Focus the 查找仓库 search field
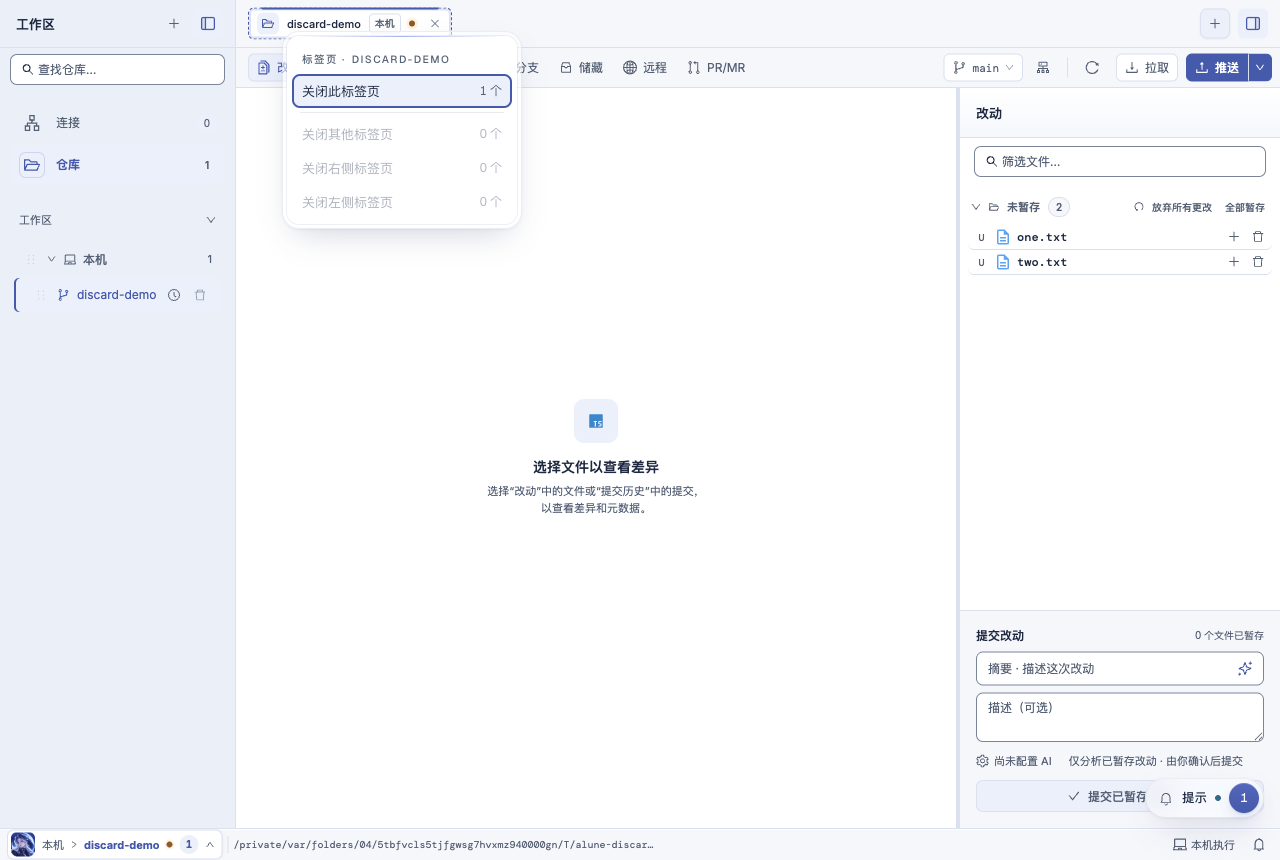The height and width of the screenshot is (860, 1280). (x=118, y=70)
